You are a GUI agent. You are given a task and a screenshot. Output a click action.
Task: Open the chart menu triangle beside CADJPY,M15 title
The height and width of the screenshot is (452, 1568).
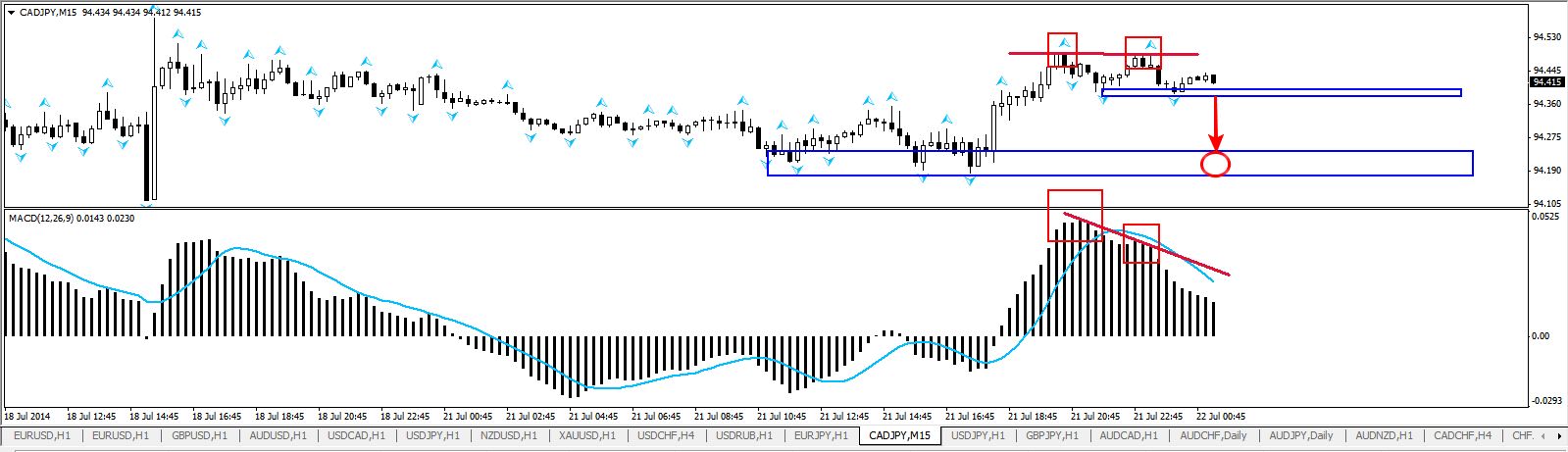[x=11, y=13]
